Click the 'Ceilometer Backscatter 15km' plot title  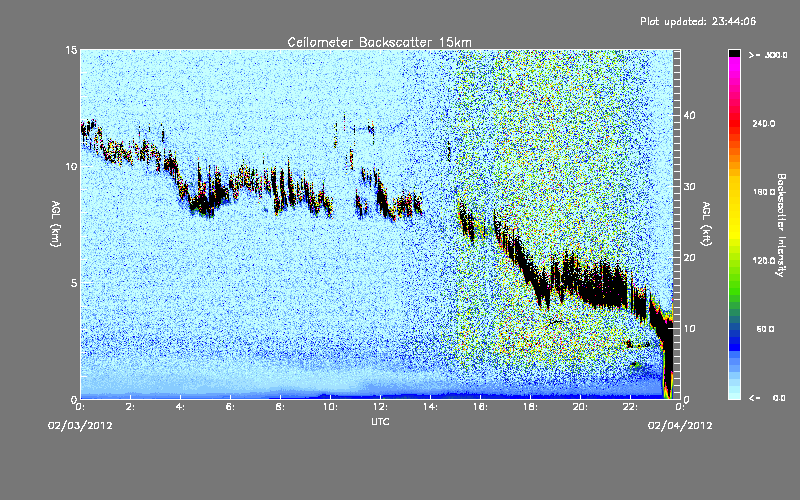pyautogui.click(x=379, y=42)
